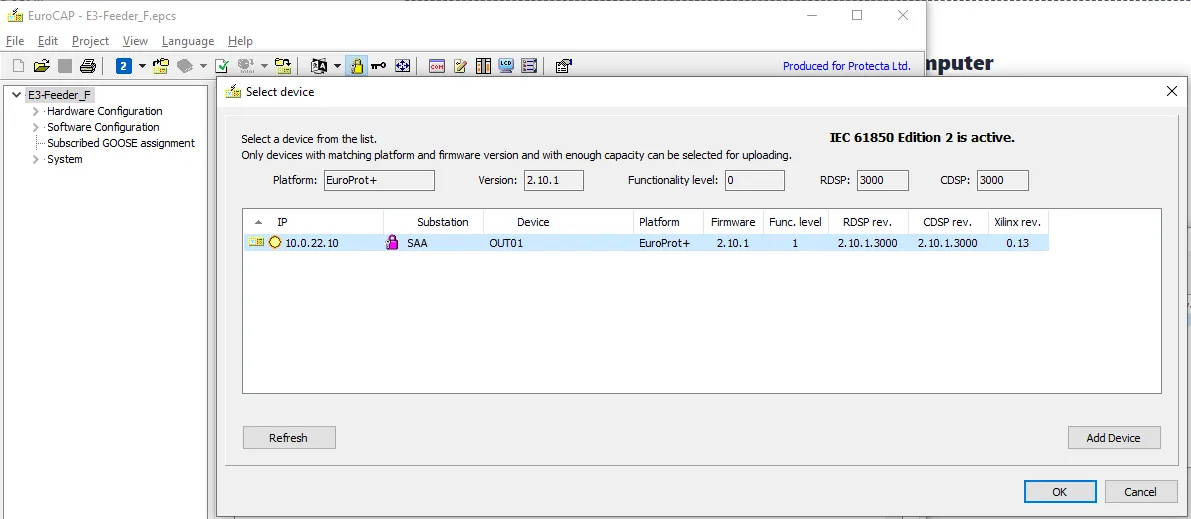The image size is (1191, 519).
Task: Click the blue '2' edition toolbar icon
Action: tap(124, 66)
